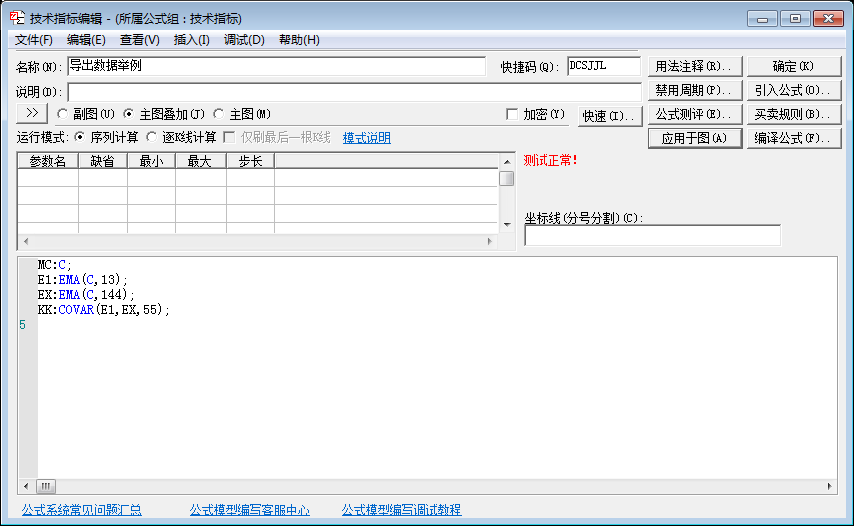Click the 禁用周期(P).. button
Image resolution: width=854 pixels, height=526 pixels.
pos(694,90)
